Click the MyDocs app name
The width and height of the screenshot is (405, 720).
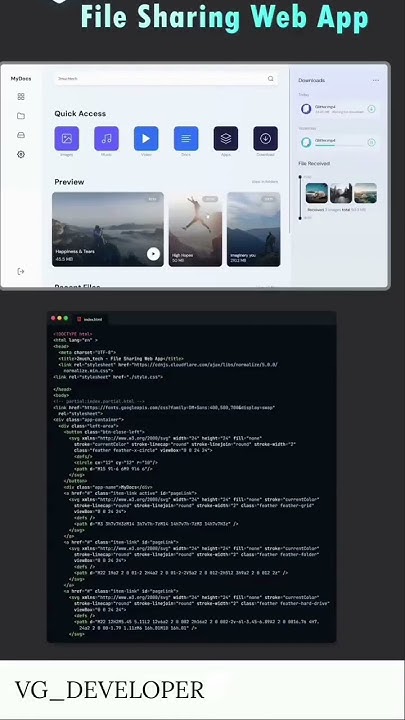(21, 79)
